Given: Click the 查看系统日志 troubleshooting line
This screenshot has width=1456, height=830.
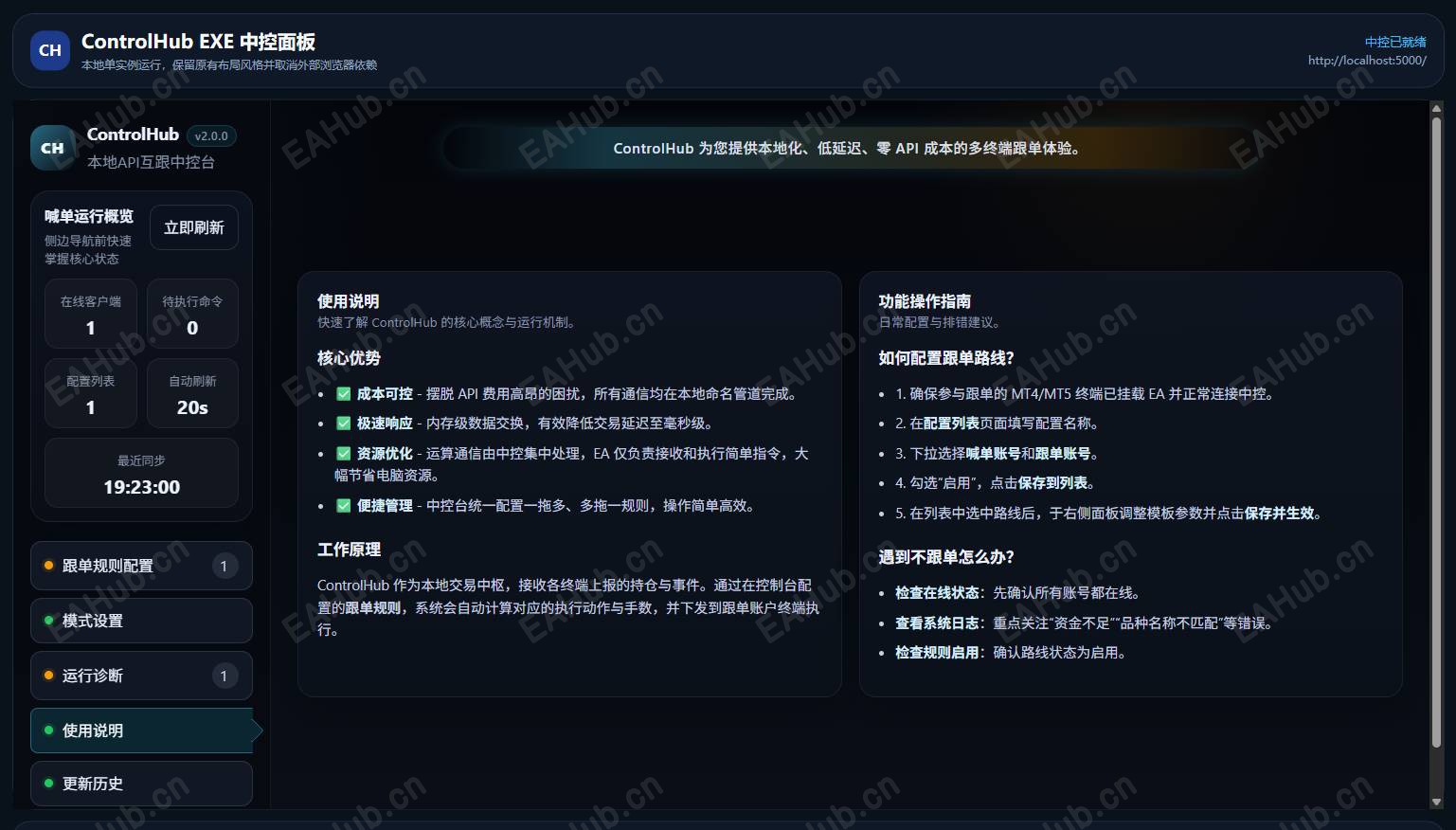Looking at the screenshot, I should (x=1085, y=622).
